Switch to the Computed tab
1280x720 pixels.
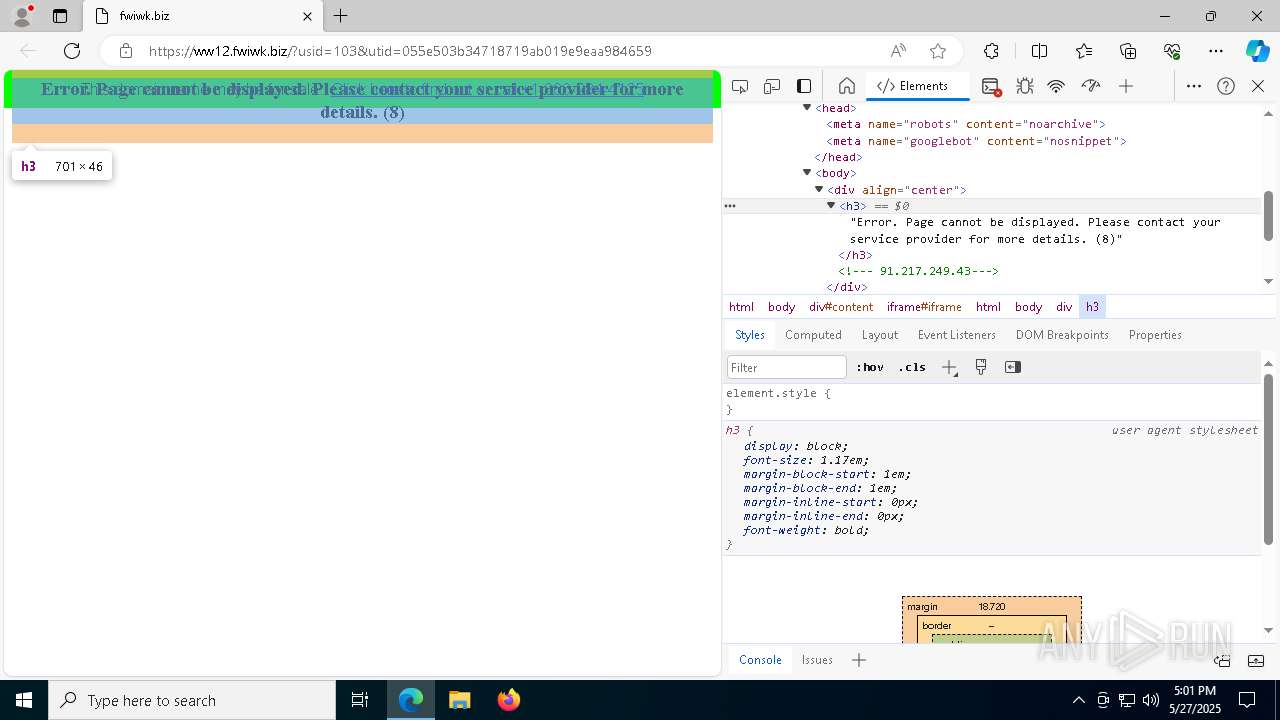[813, 335]
